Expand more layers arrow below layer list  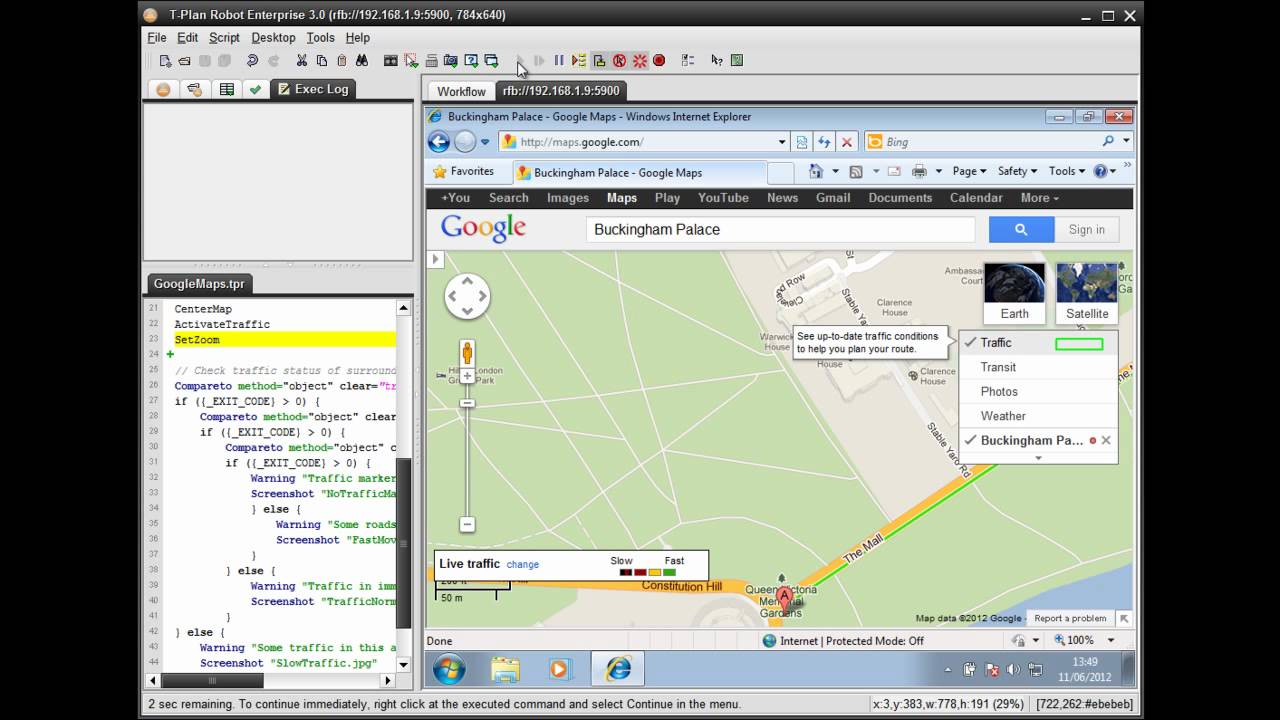[x=1038, y=458]
